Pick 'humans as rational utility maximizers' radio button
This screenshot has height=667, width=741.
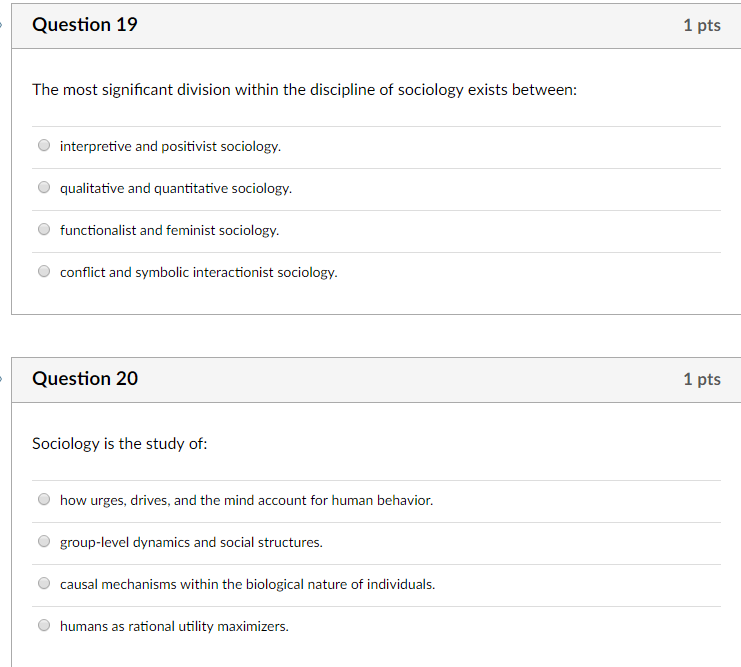click(44, 625)
